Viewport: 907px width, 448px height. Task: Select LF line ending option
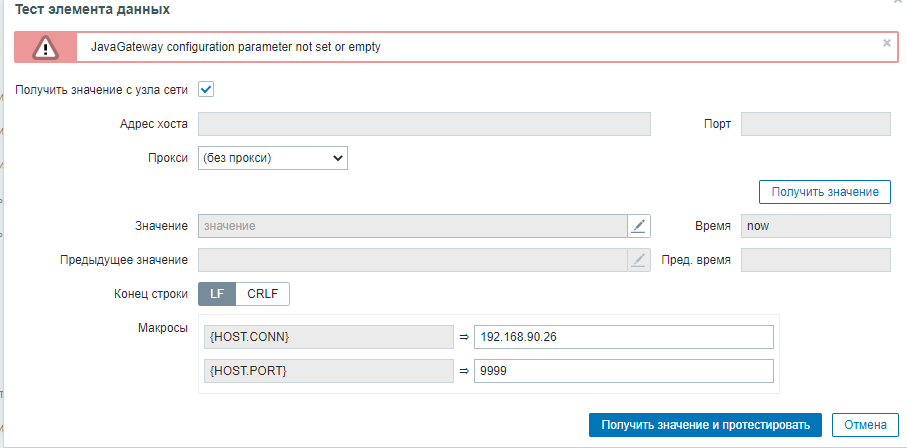(x=217, y=294)
